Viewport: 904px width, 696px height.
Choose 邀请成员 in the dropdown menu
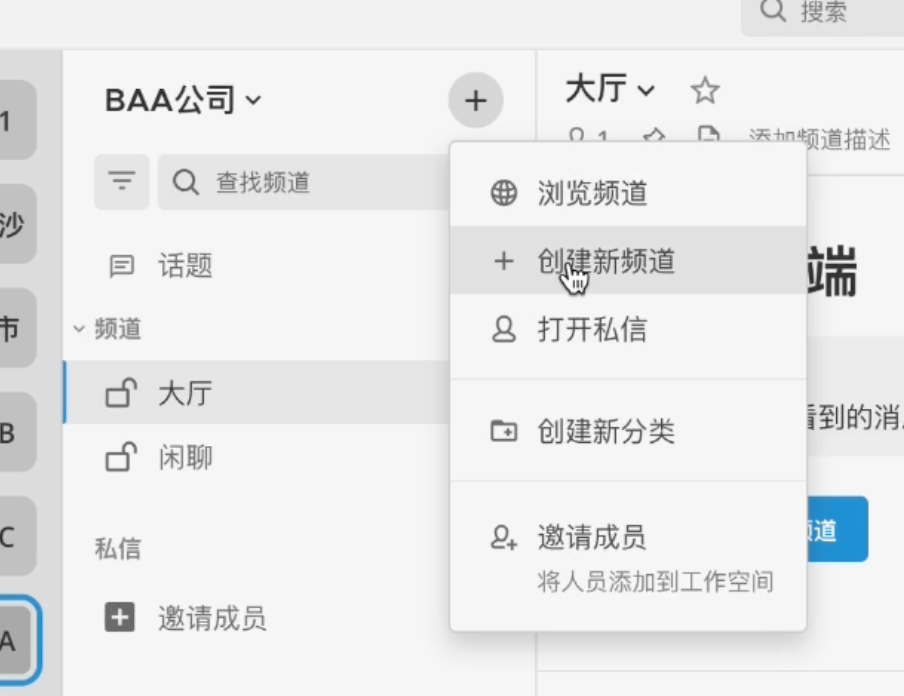(592, 537)
